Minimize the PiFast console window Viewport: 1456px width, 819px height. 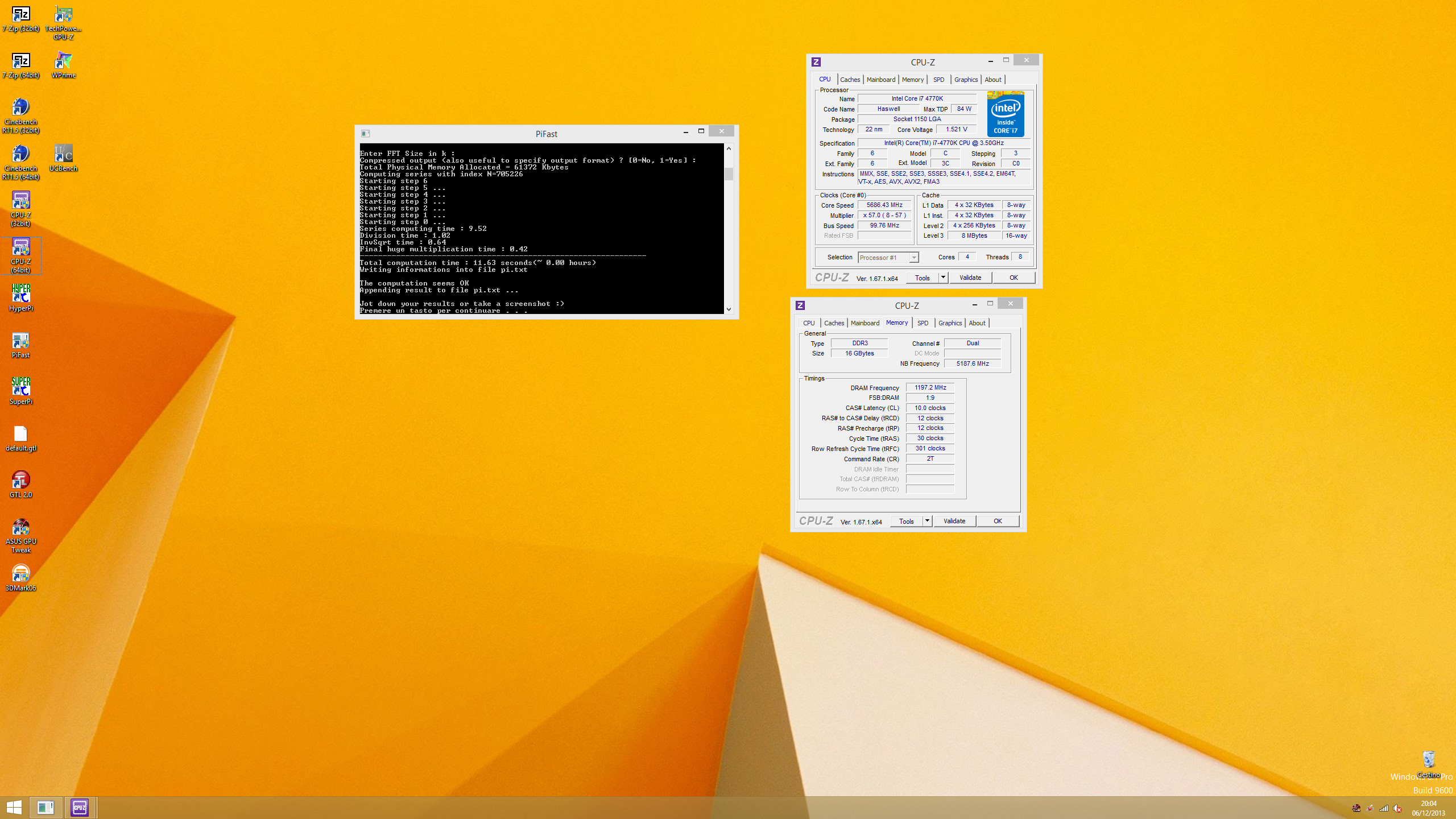pyautogui.click(x=686, y=131)
